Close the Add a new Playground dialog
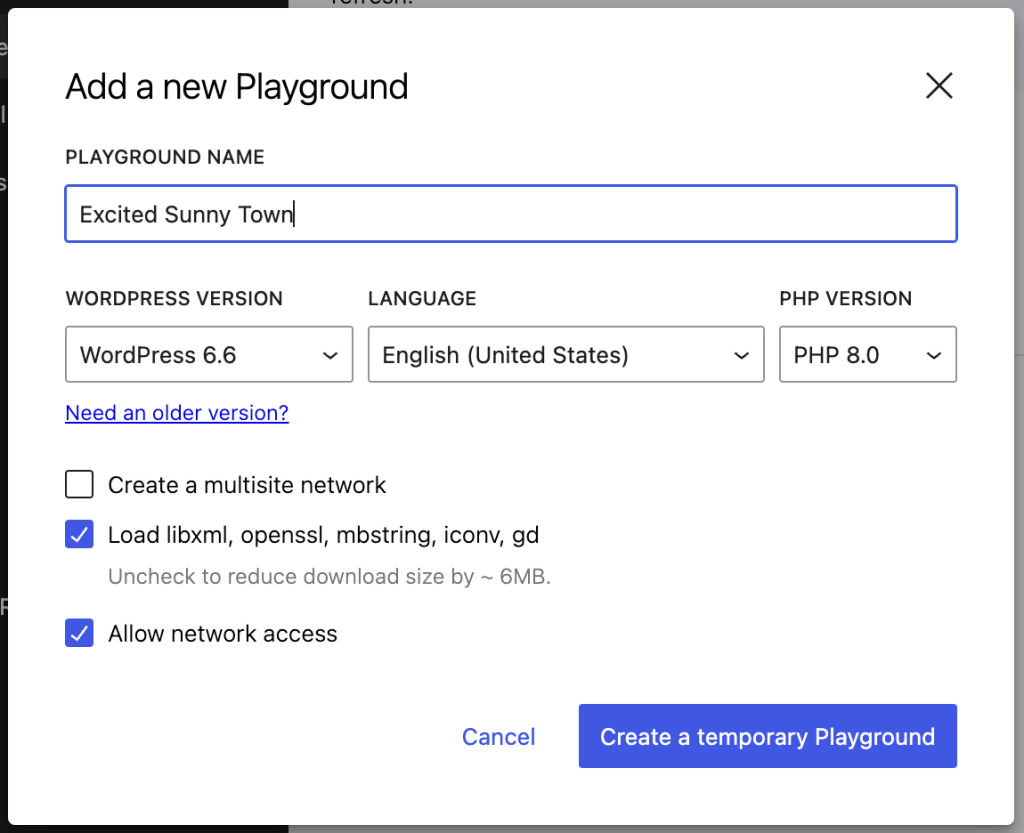The height and width of the screenshot is (833, 1024). pyautogui.click(x=939, y=86)
